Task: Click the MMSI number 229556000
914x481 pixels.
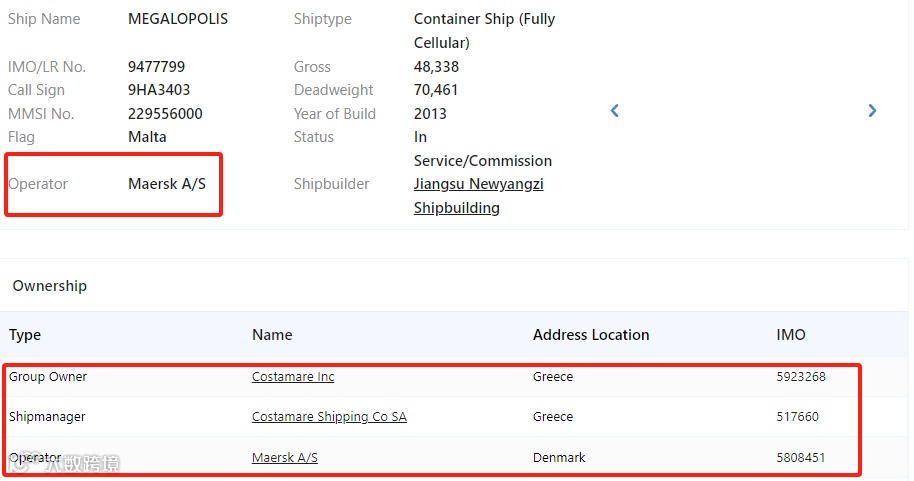Action: click(x=165, y=114)
